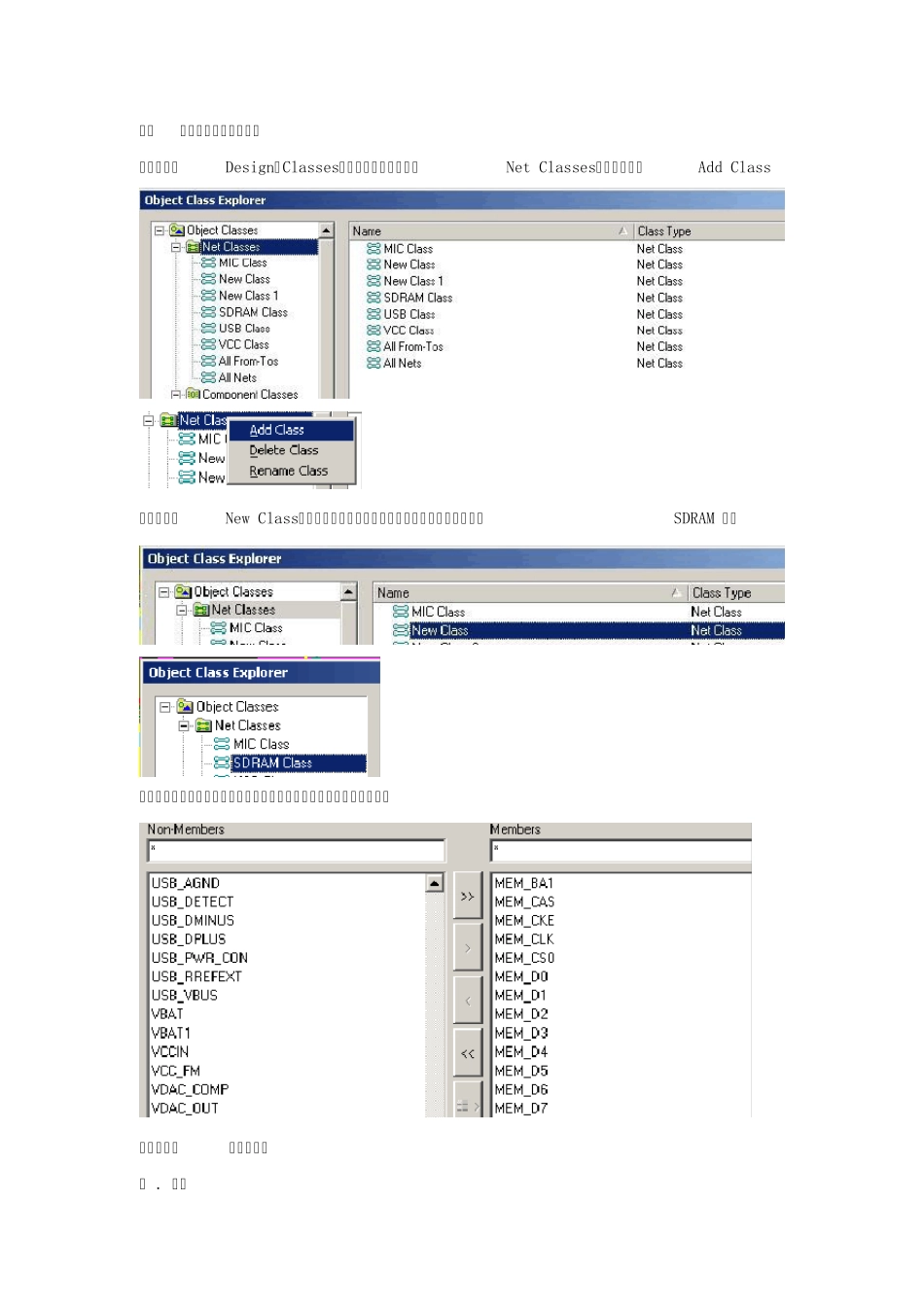
Task: Select USB_DPLUS in Non-Members list
Action: click(x=189, y=939)
